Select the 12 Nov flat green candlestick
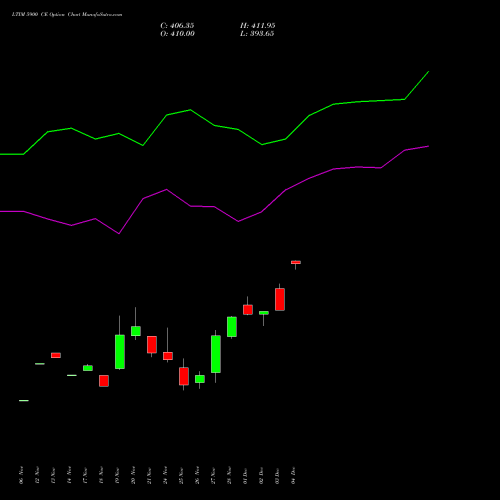The image size is (500, 500). coord(40,364)
